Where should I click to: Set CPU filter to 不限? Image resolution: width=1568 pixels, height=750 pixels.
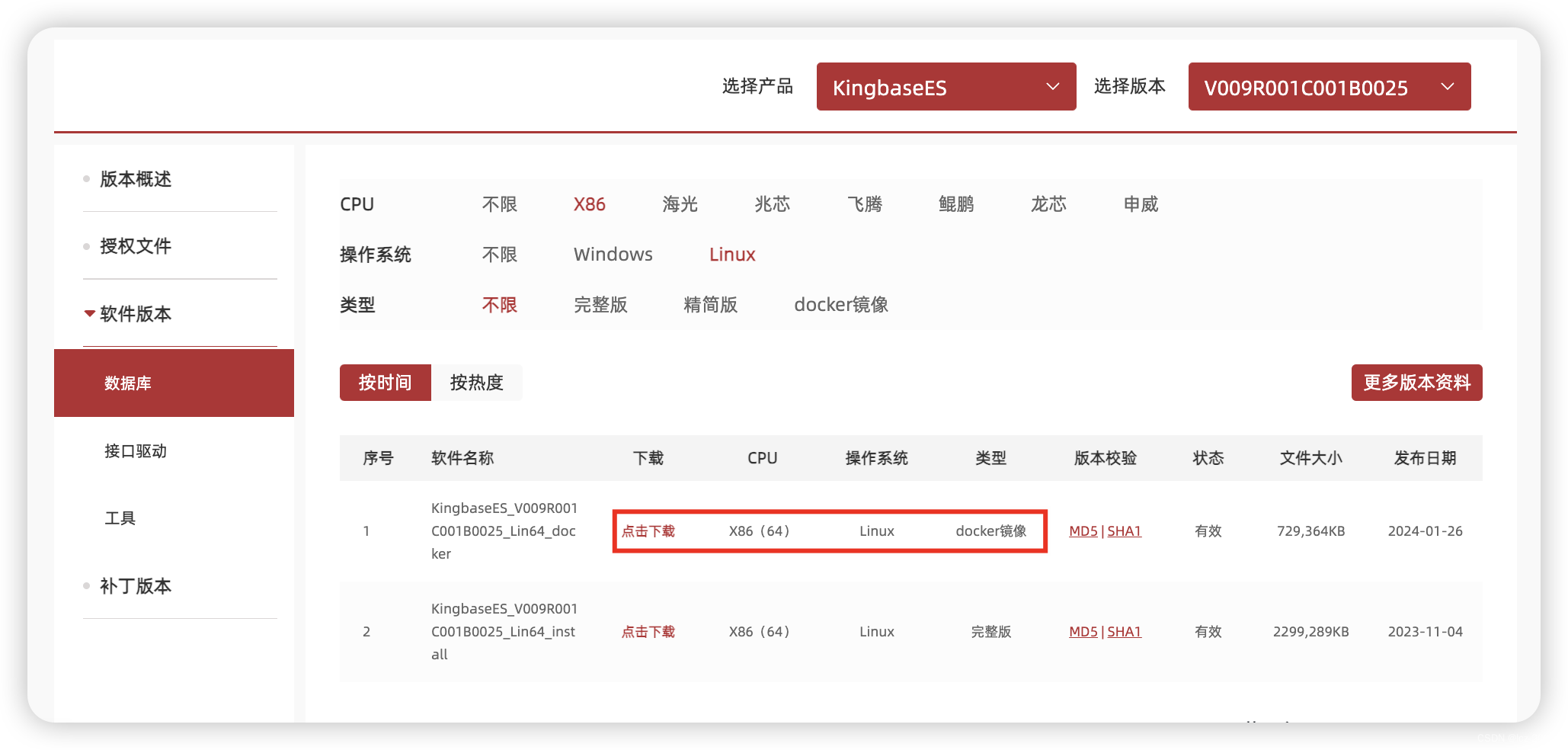click(500, 204)
